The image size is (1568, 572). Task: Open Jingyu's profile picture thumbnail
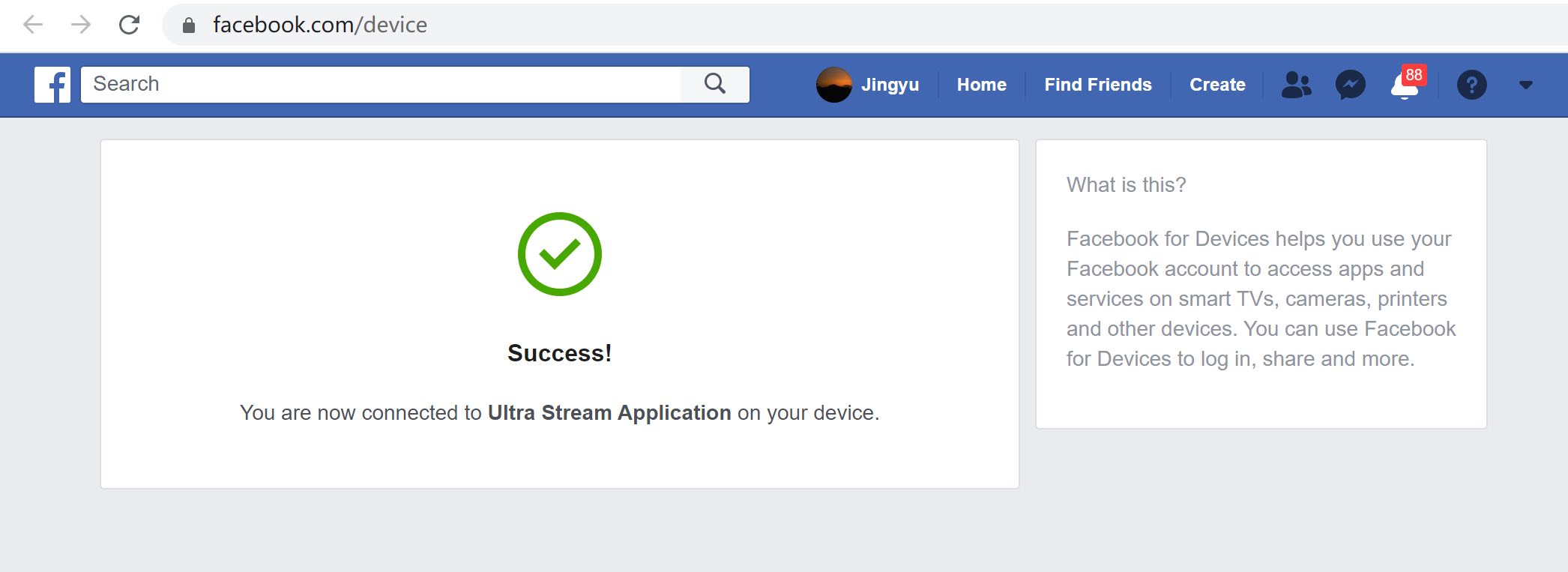click(x=833, y=85)
